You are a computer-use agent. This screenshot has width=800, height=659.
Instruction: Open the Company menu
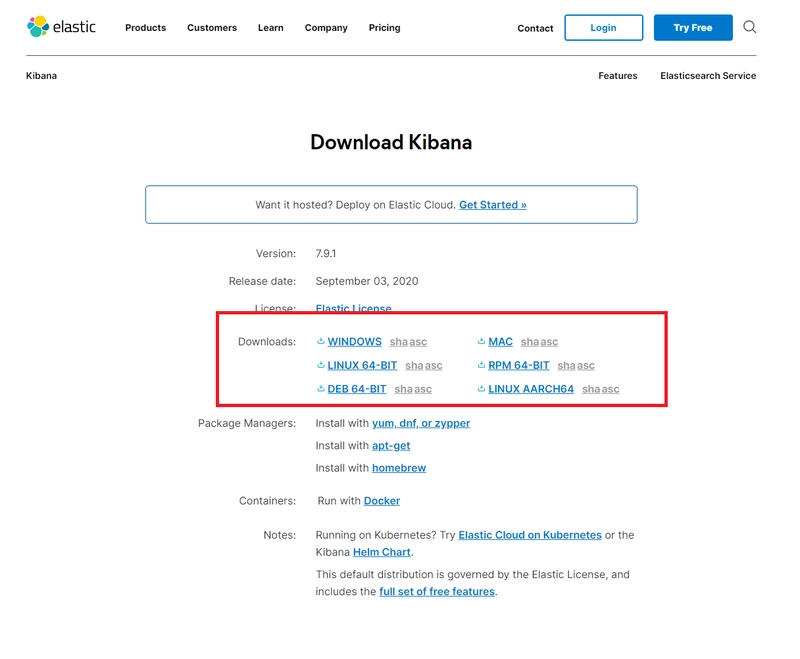click(x=326, y=28)
